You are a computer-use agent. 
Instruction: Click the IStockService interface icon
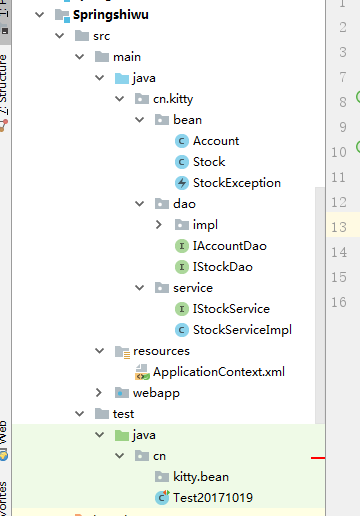(182, 309)
